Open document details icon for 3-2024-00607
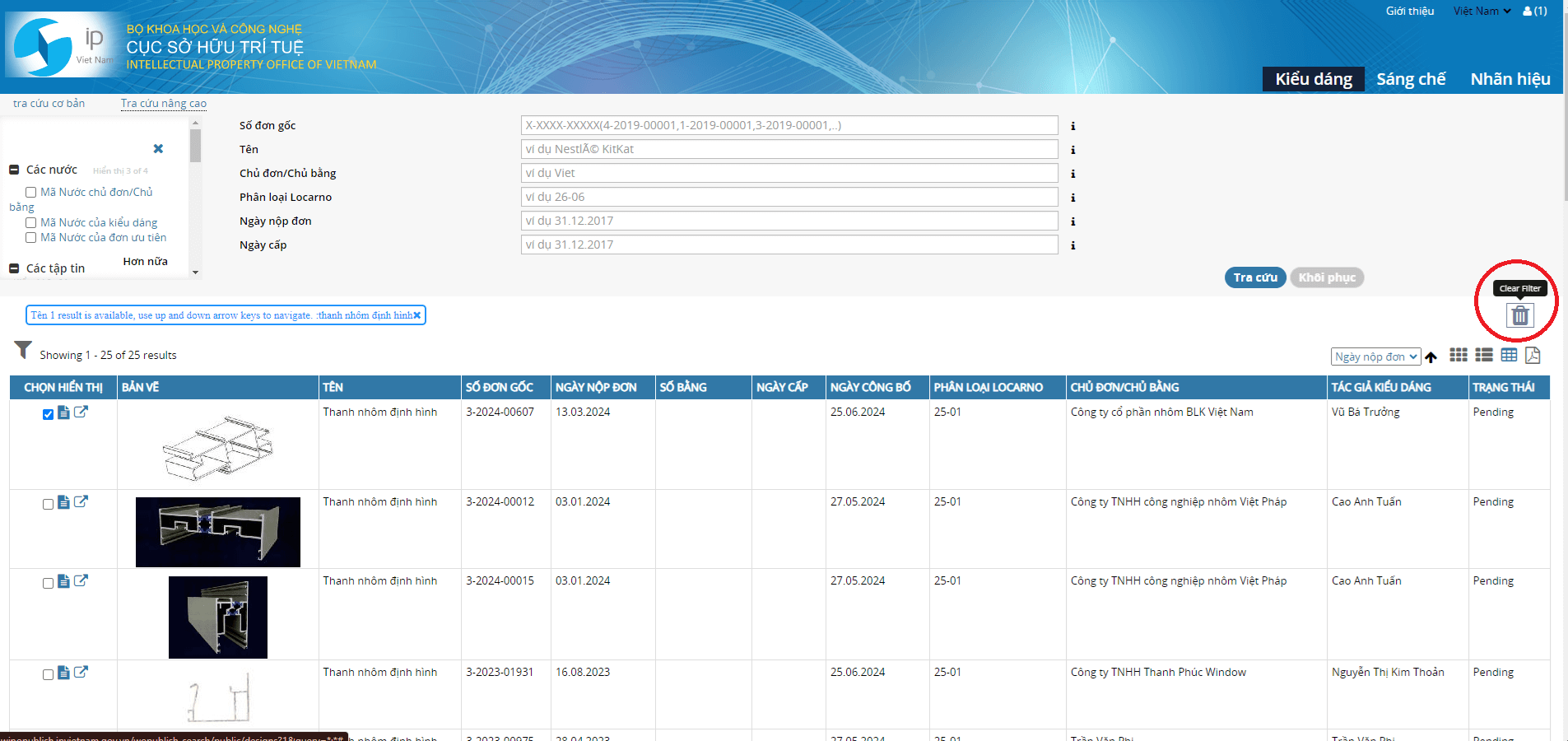Screen dimensions: 1568x741 click(63, 412)
